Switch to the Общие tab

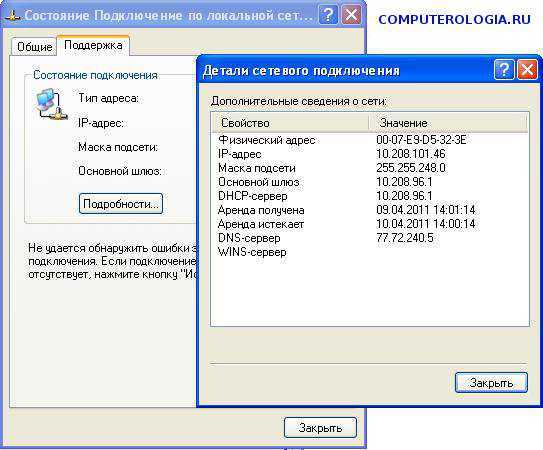coord(34,46)
